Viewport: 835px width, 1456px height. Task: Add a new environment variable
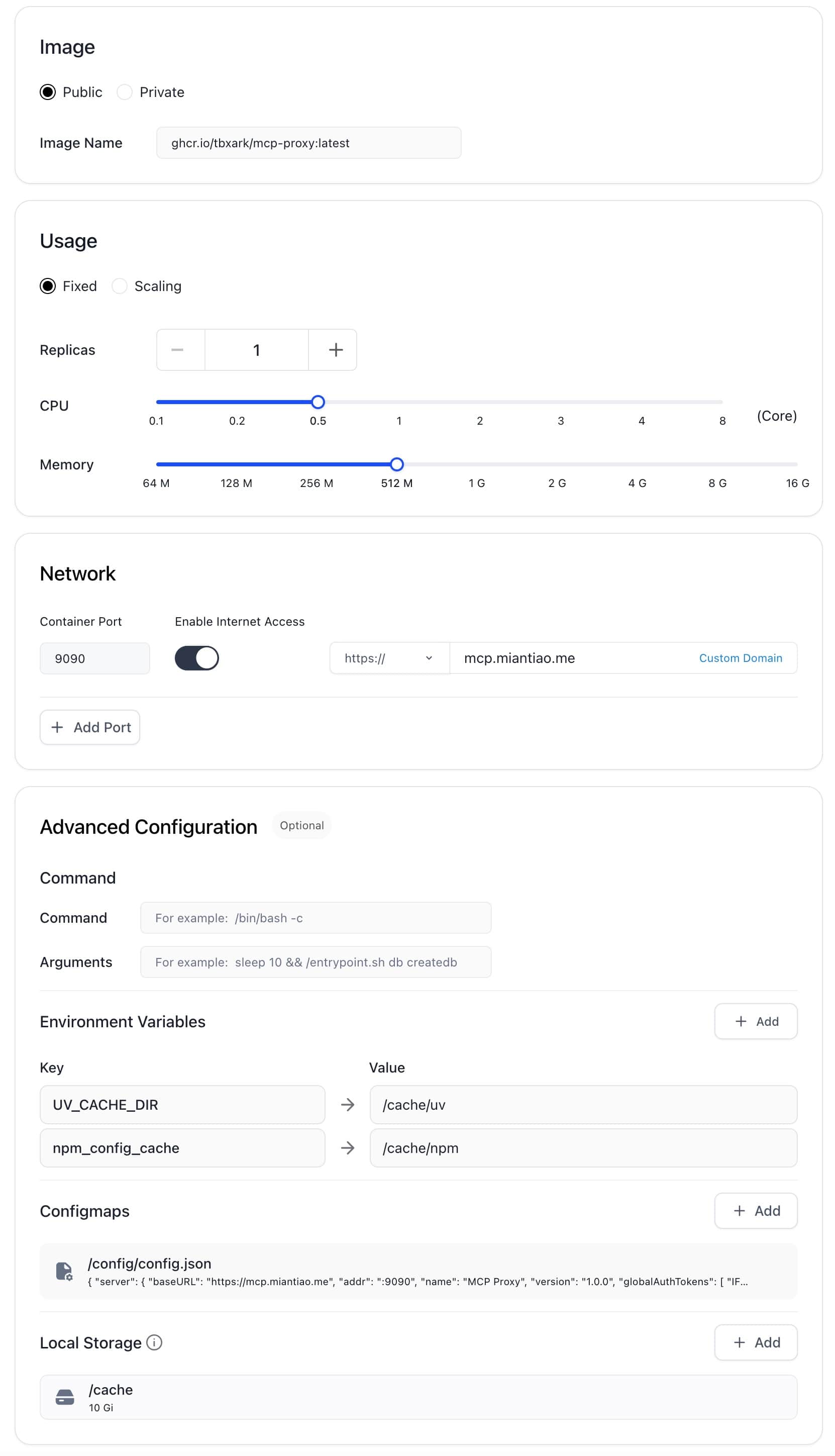pos(755,1021)
